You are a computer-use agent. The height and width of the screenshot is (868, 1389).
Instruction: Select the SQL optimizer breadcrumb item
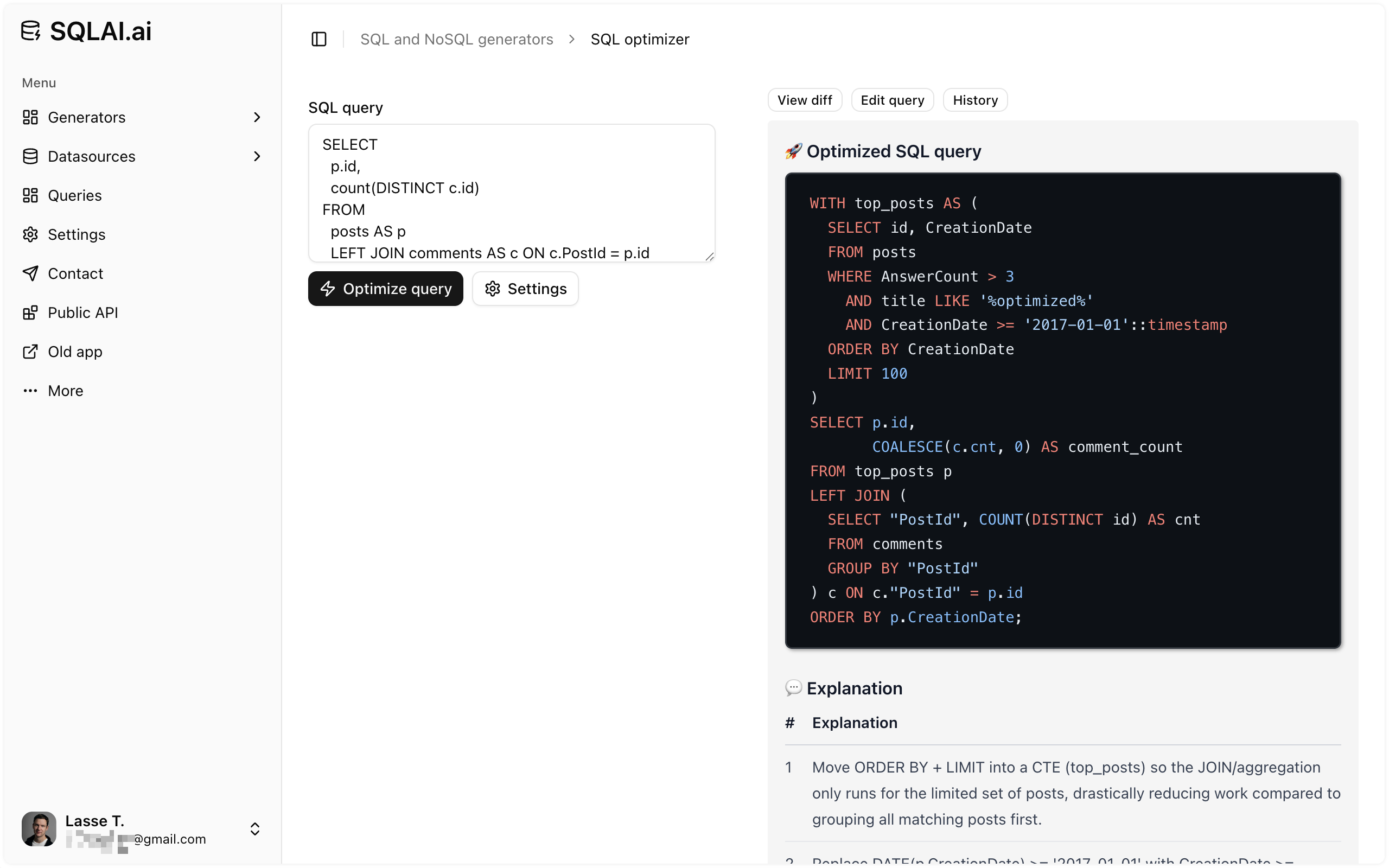click(640, 39)
